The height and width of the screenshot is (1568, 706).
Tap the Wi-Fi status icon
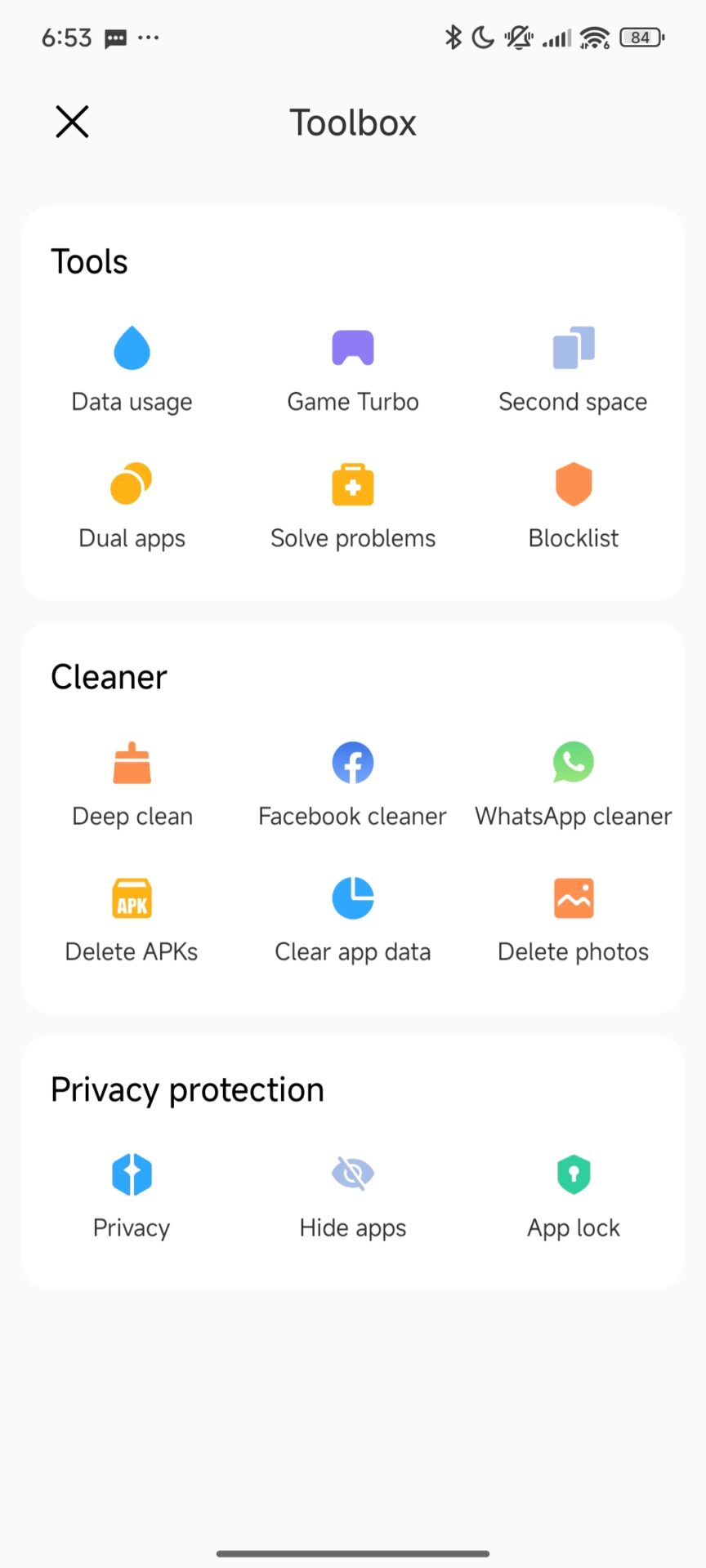pyautogui.click(x=595, y=38)
